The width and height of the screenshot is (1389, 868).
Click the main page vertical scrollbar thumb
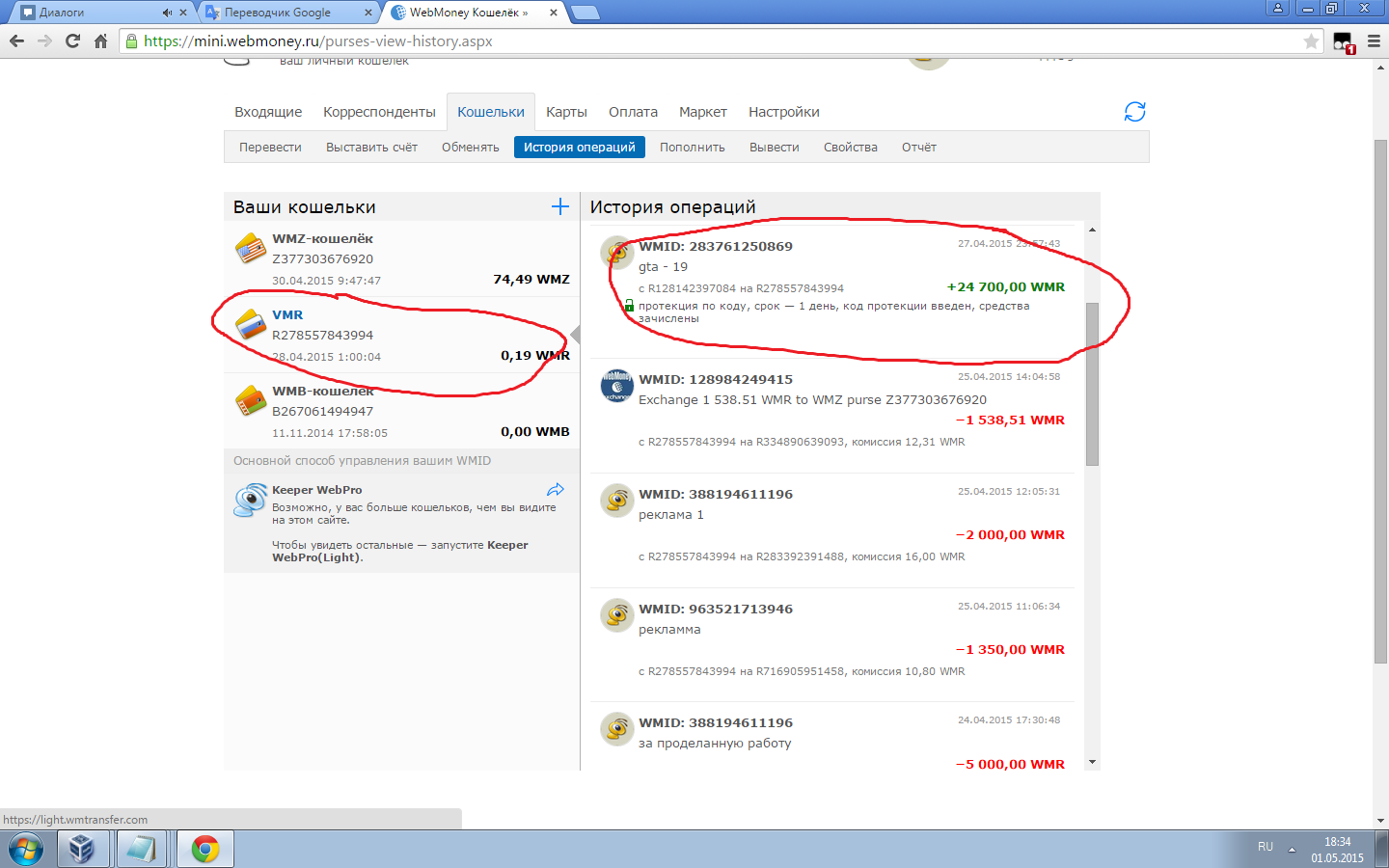click(x=1380, y=401)
